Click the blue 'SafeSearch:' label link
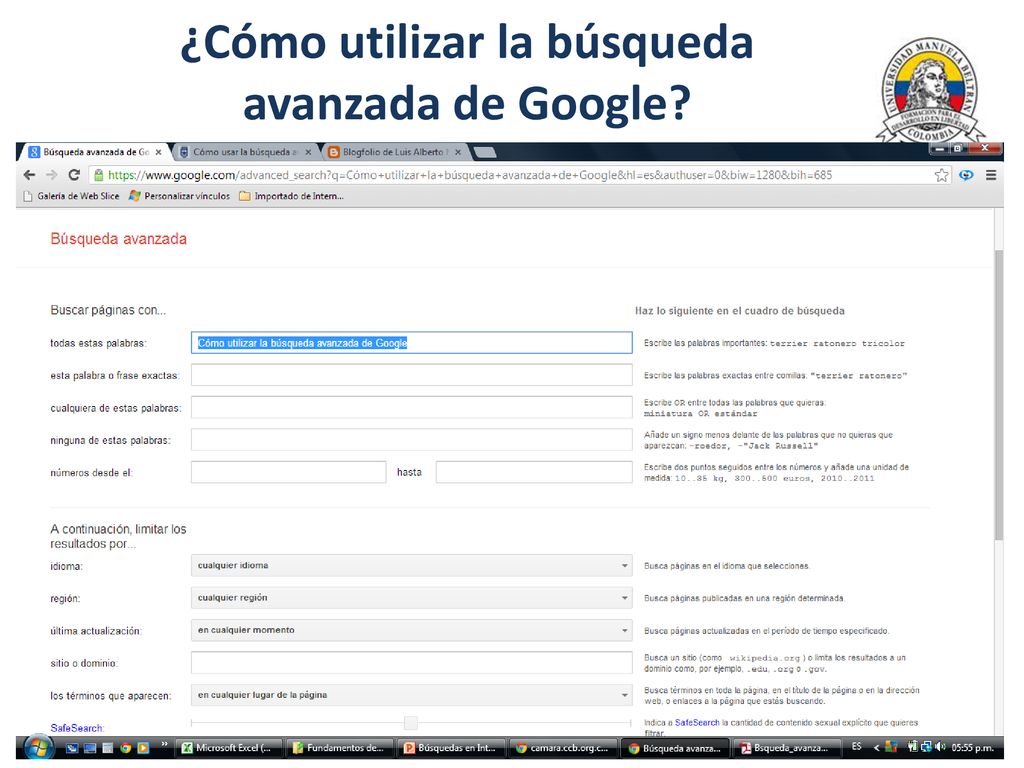This screenshot has width=1024, height=768. point(77,728)
